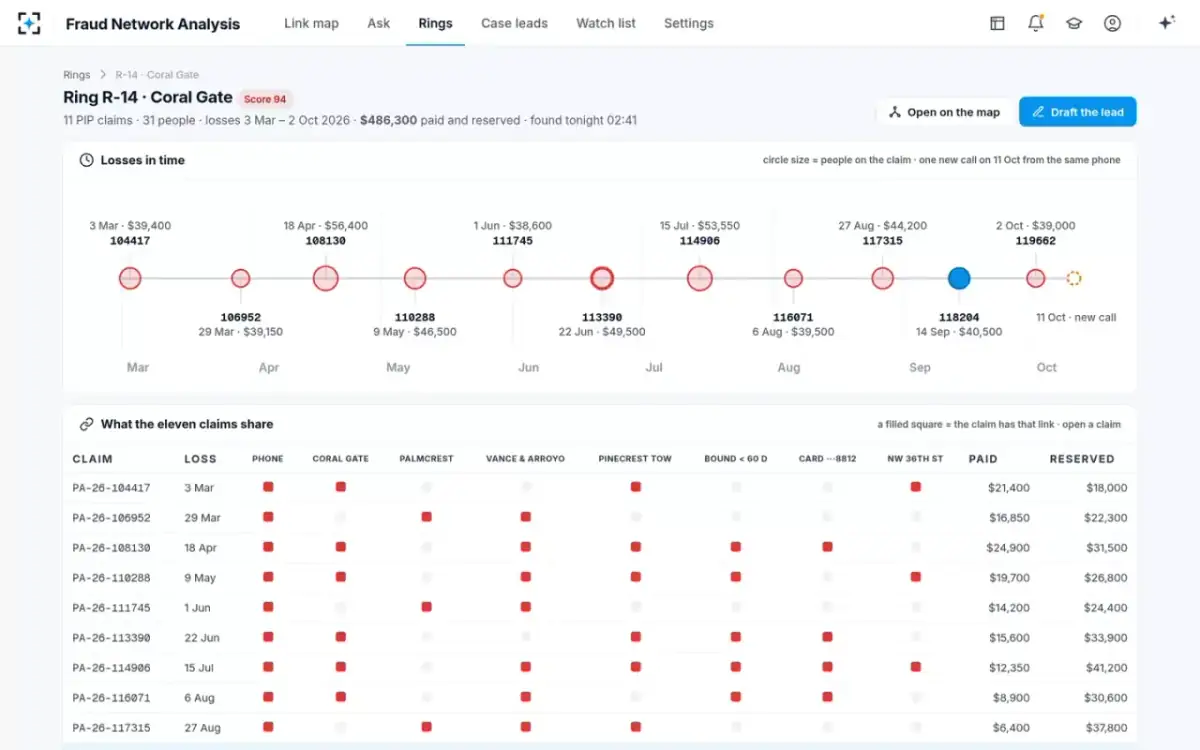Select the 22 Jun claim 113390 circle

tap(601, 278)
